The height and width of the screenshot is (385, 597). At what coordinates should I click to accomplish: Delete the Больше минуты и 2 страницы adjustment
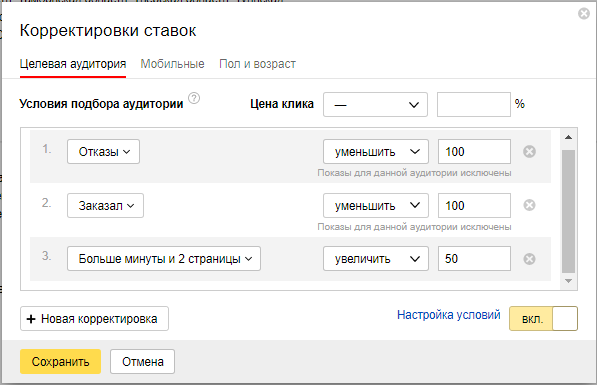[x=529, y=259]
